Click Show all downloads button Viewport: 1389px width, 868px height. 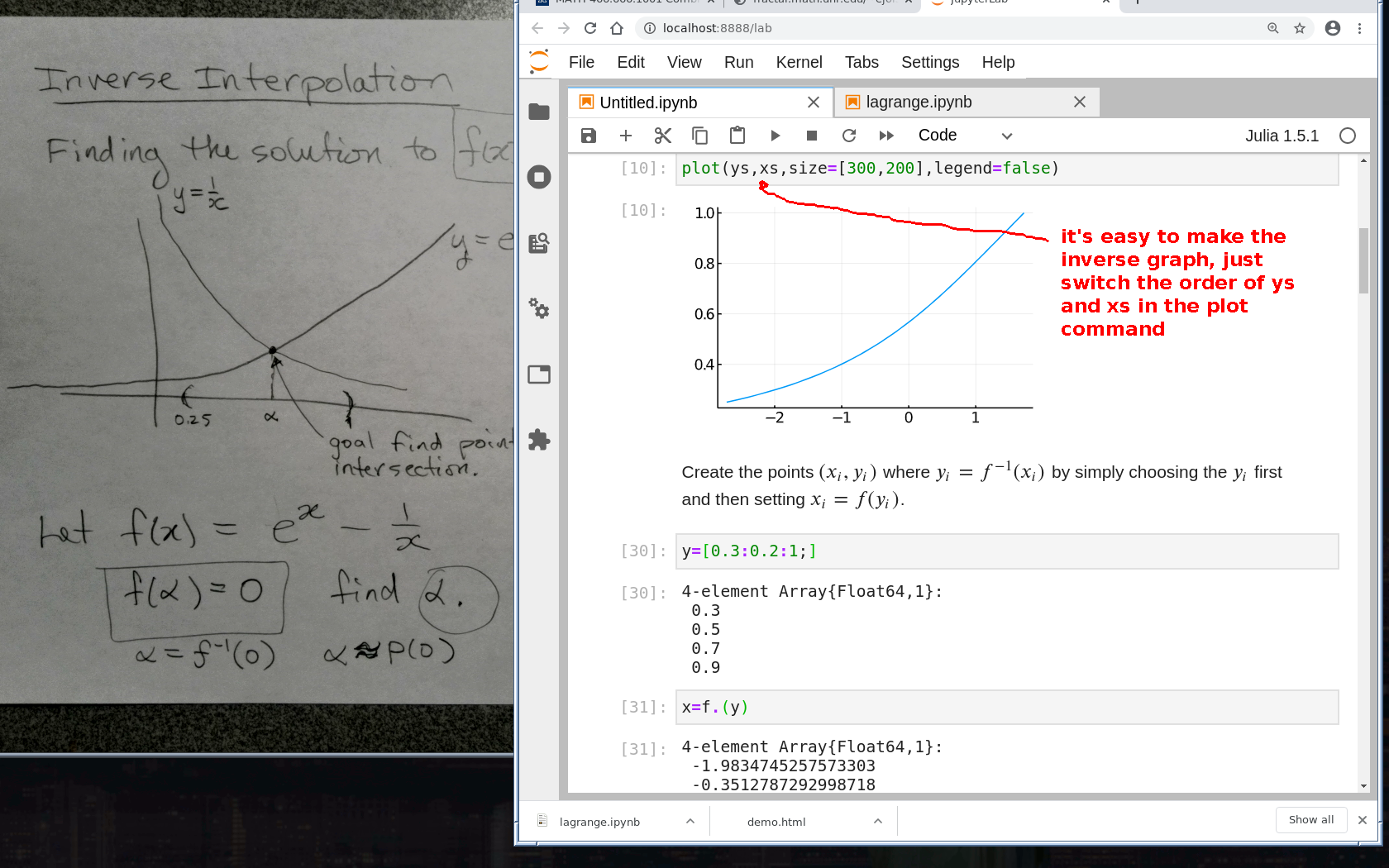pos(1310,820)
